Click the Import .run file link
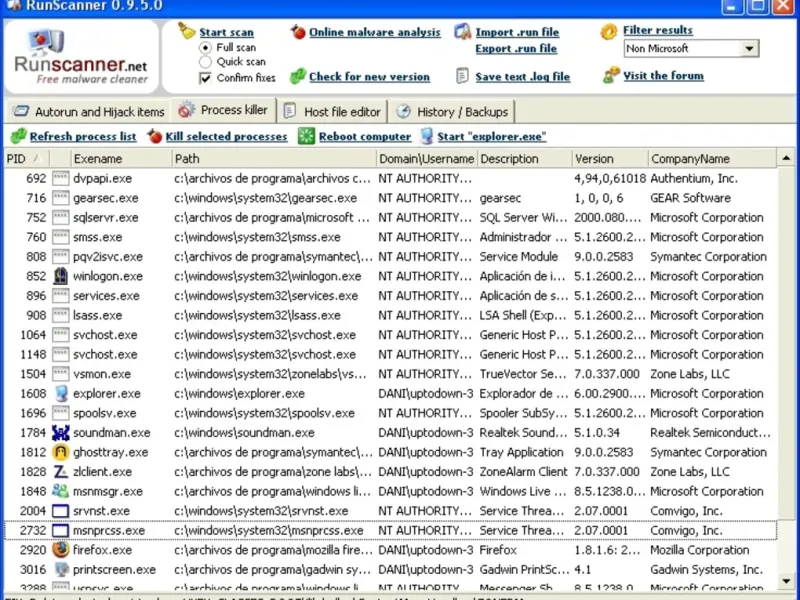Image resolution: width=800 pixels, height=600 pixels. coord(517,32)
